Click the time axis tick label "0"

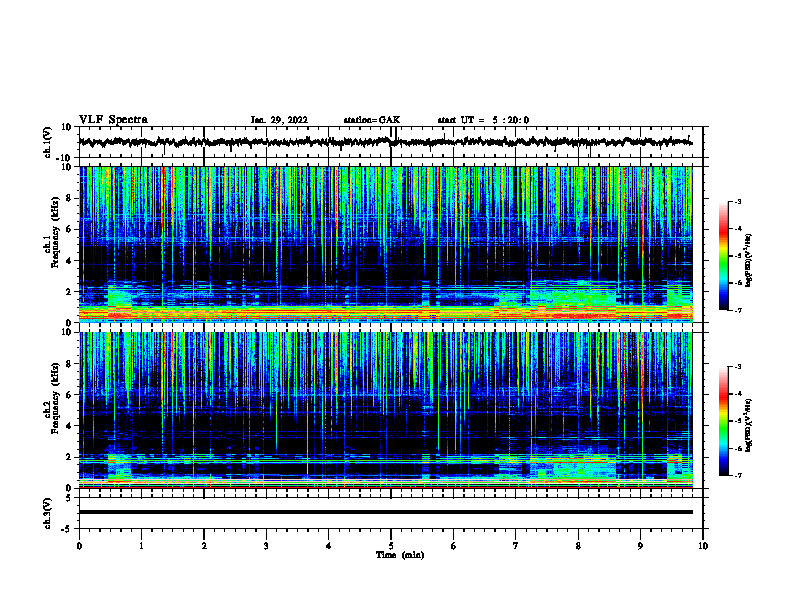(79, 546)
